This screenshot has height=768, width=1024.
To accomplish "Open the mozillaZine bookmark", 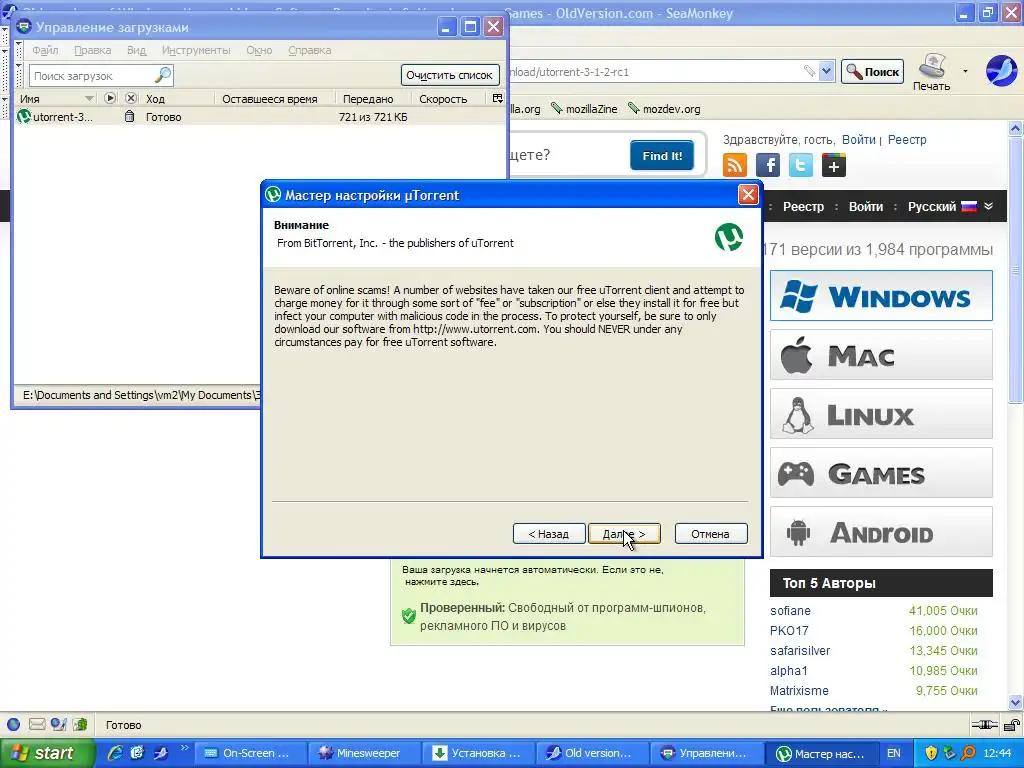I will click(x=584, y=109).
